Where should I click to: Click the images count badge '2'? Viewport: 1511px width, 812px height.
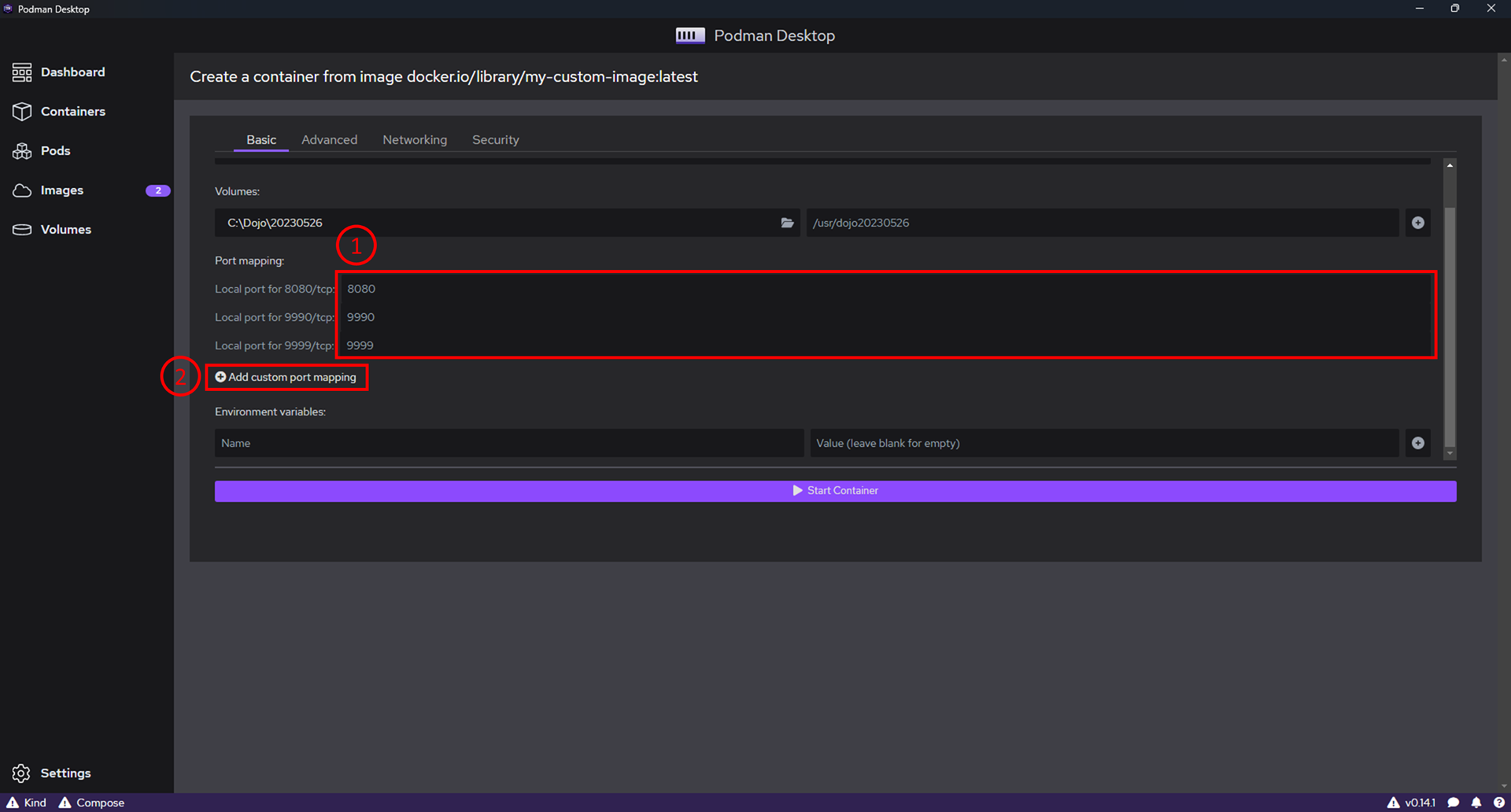pos(157,190)
